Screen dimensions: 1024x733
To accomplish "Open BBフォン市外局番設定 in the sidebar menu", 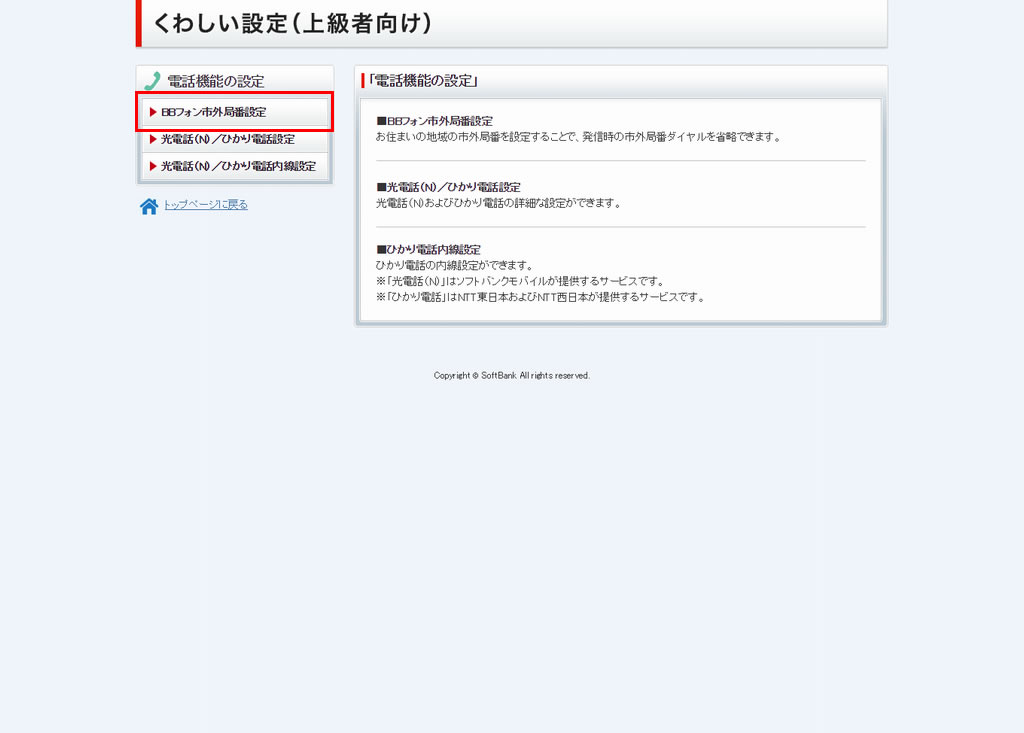I will pyautogui.click(x=214, y=112).
